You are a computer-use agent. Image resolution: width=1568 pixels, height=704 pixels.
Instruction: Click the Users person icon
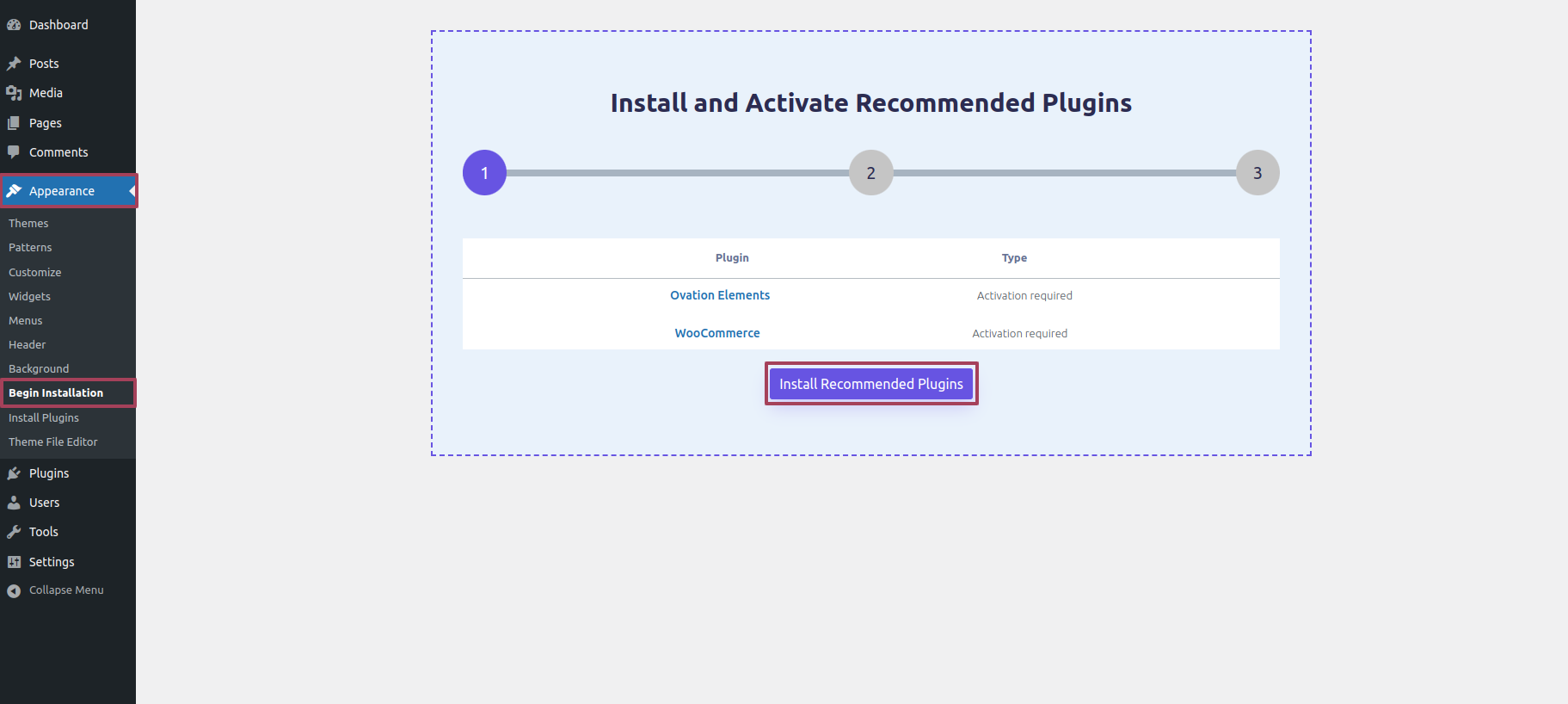coord(14,503)
